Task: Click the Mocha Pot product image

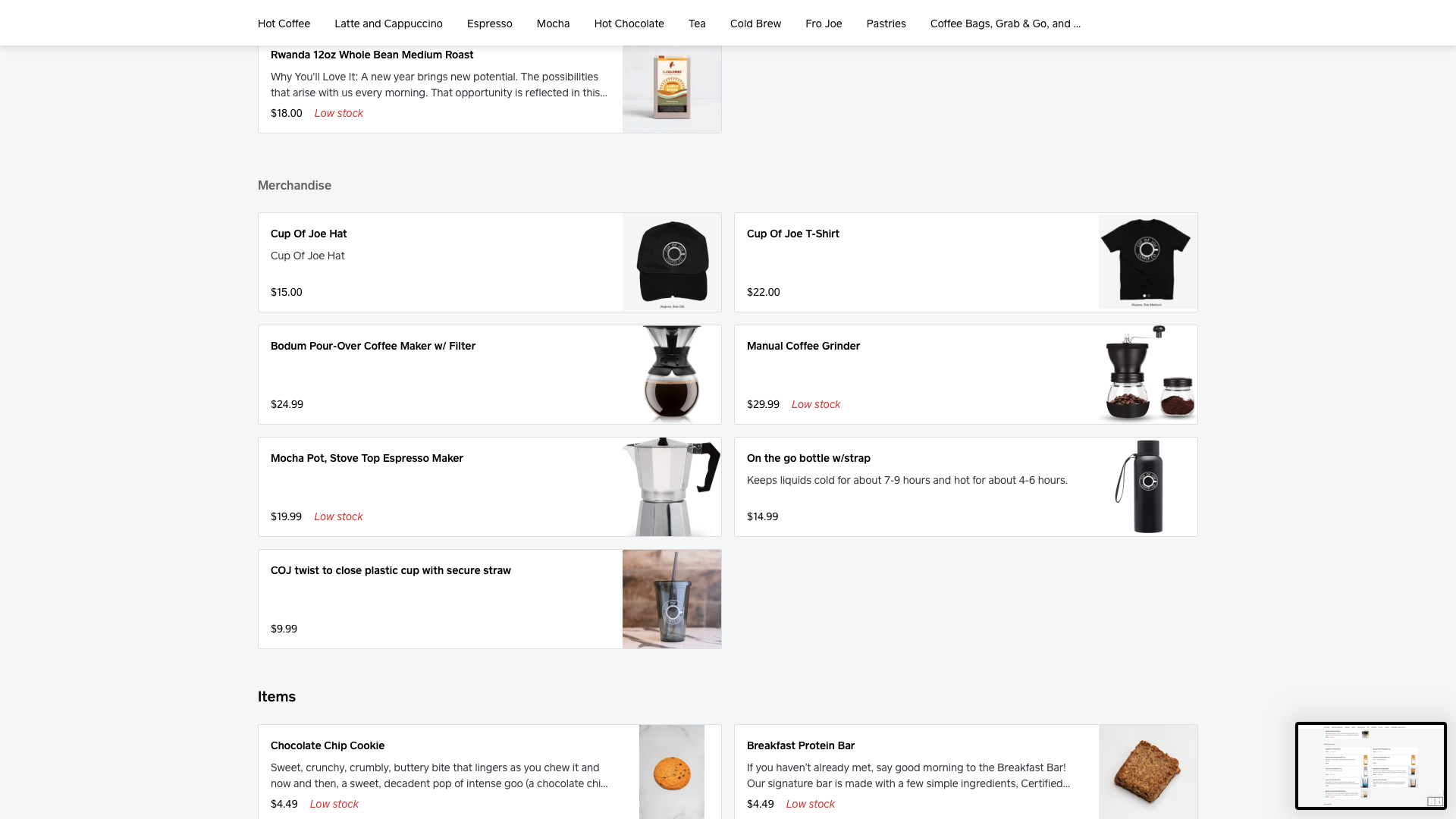Action: point(672,486)
